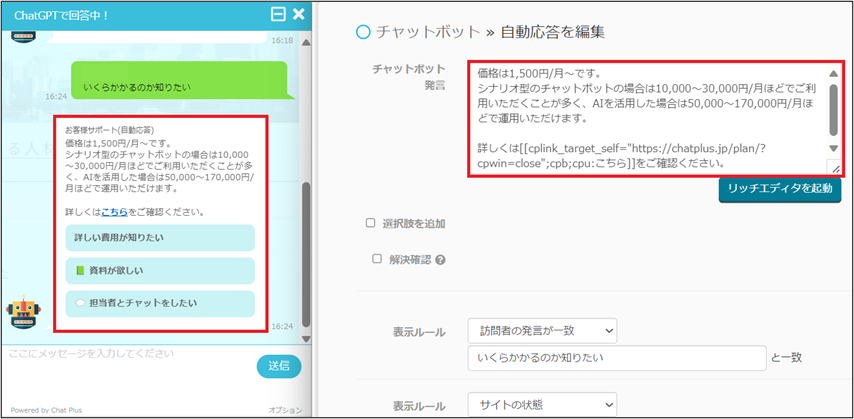The width and height of the screenshot is (854, 419).
Task: Send message with 送信 button
Action: [279, 366]
